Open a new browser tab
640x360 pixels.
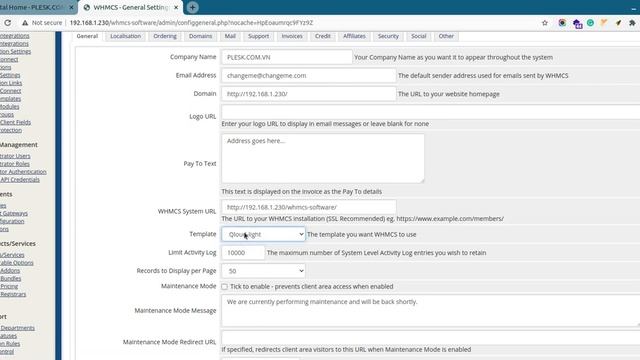tap(192, 7)
